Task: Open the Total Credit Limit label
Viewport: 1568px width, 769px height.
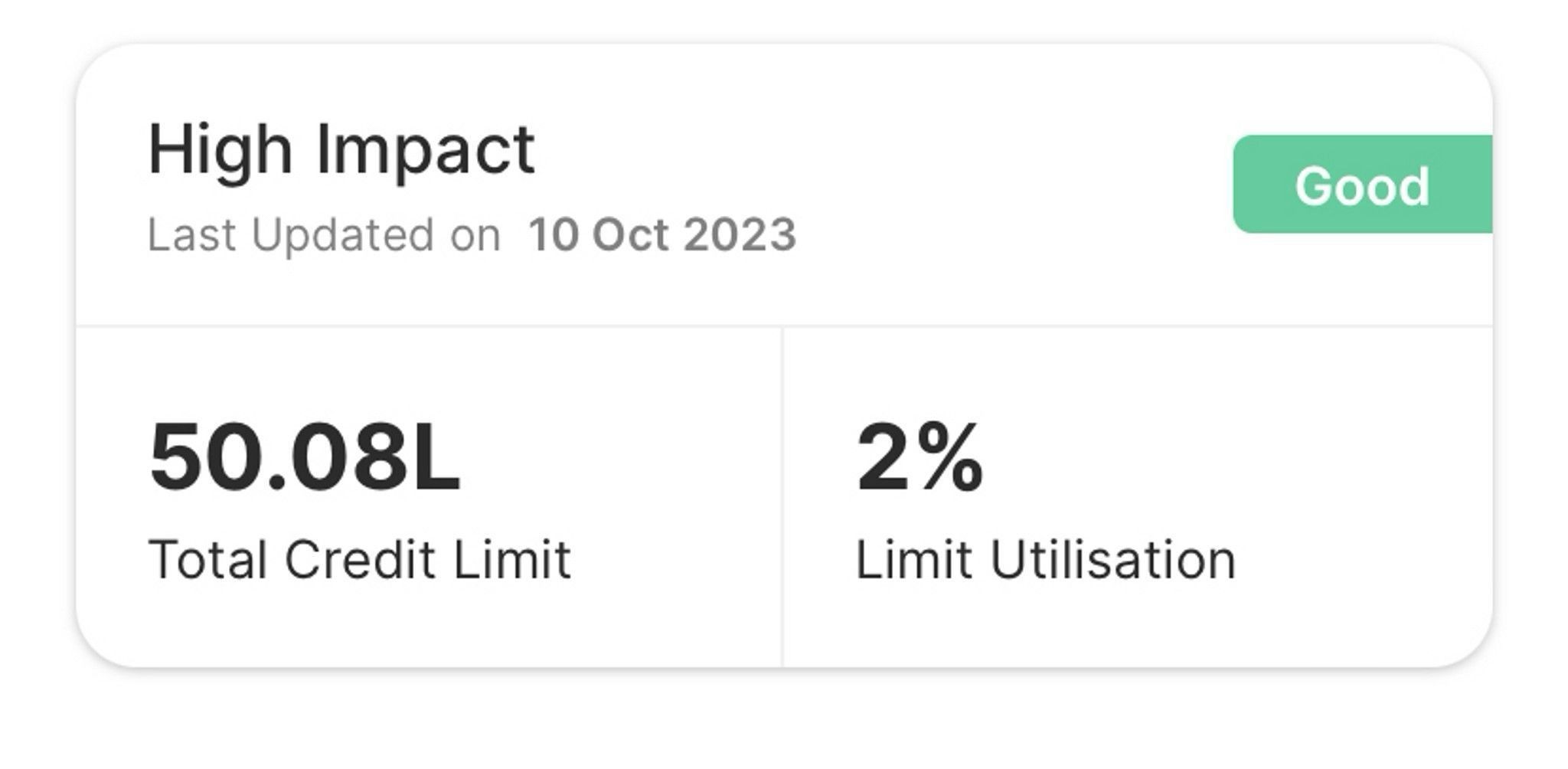Action: pyautogui.click(x=359, y=560)
